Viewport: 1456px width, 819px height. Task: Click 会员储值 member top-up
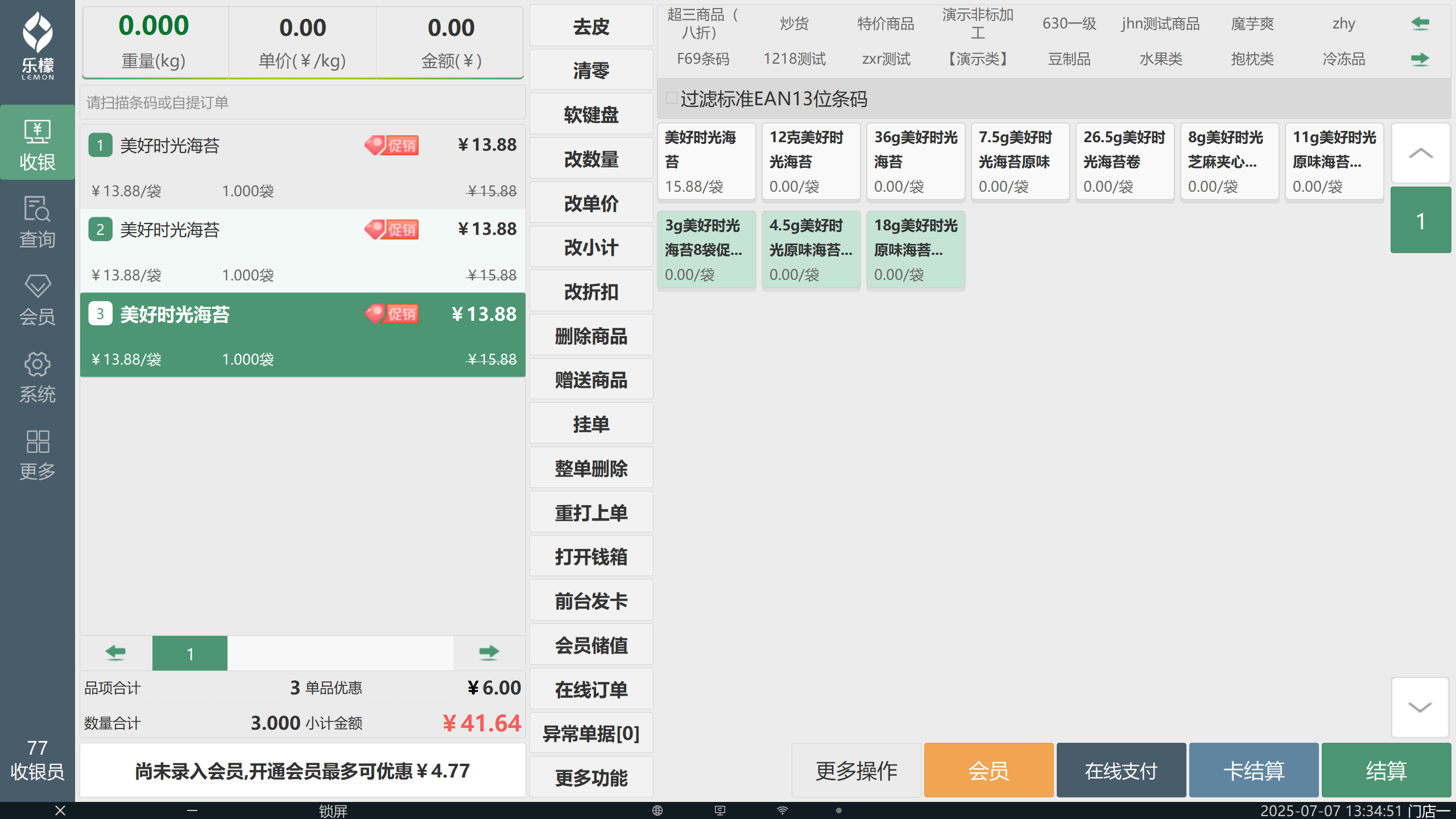click(x=591, y=645)
